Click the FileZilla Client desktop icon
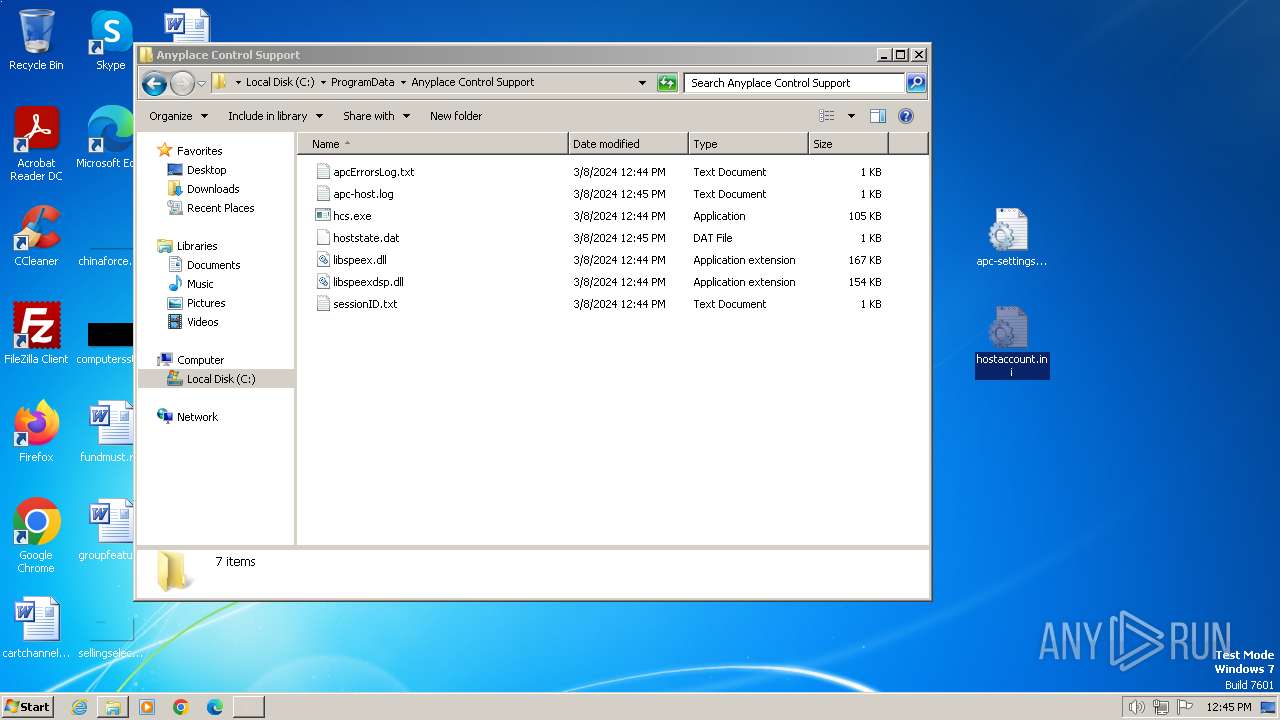 coord(36,333)
